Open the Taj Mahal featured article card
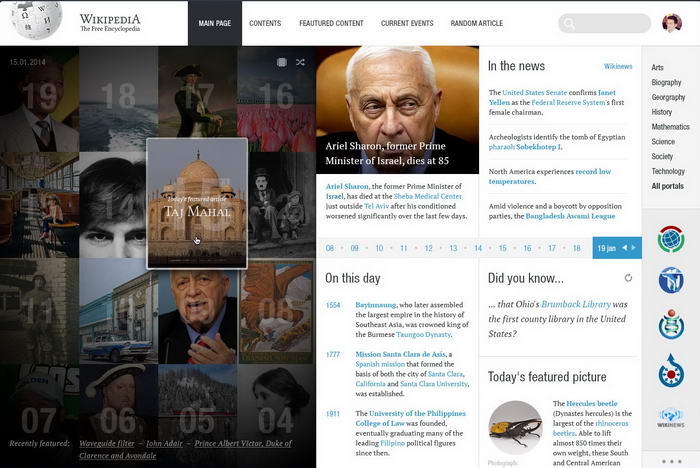This screenshot has width=700, height=468. point(197,203)
